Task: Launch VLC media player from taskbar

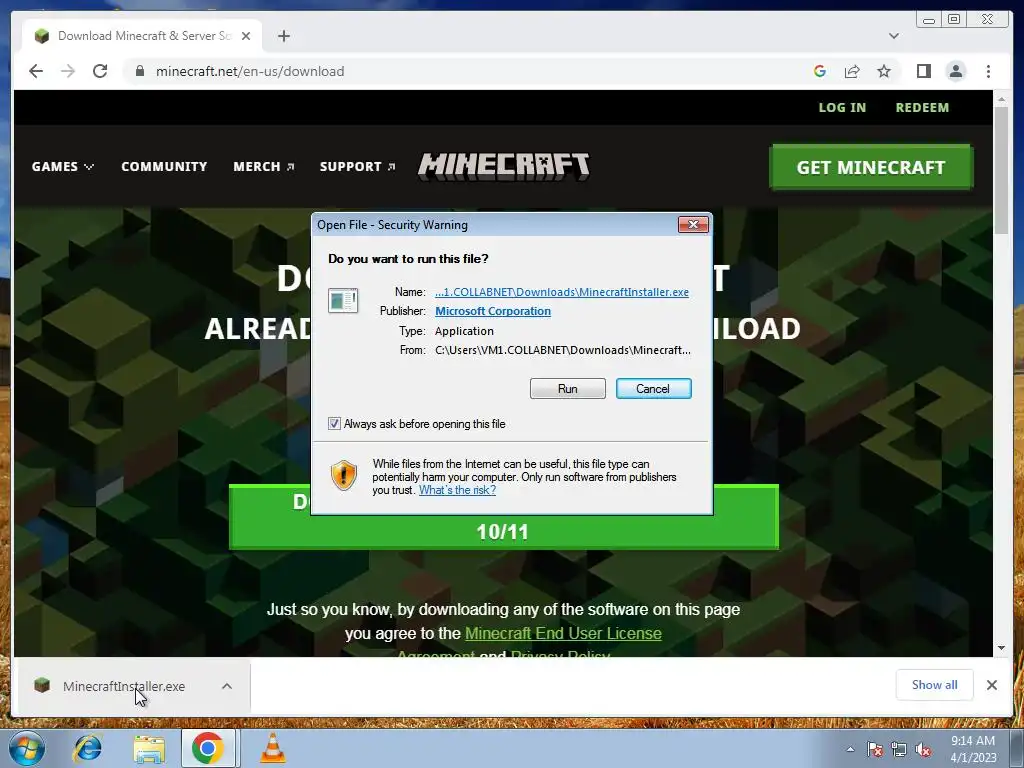Action: point(273,748)
